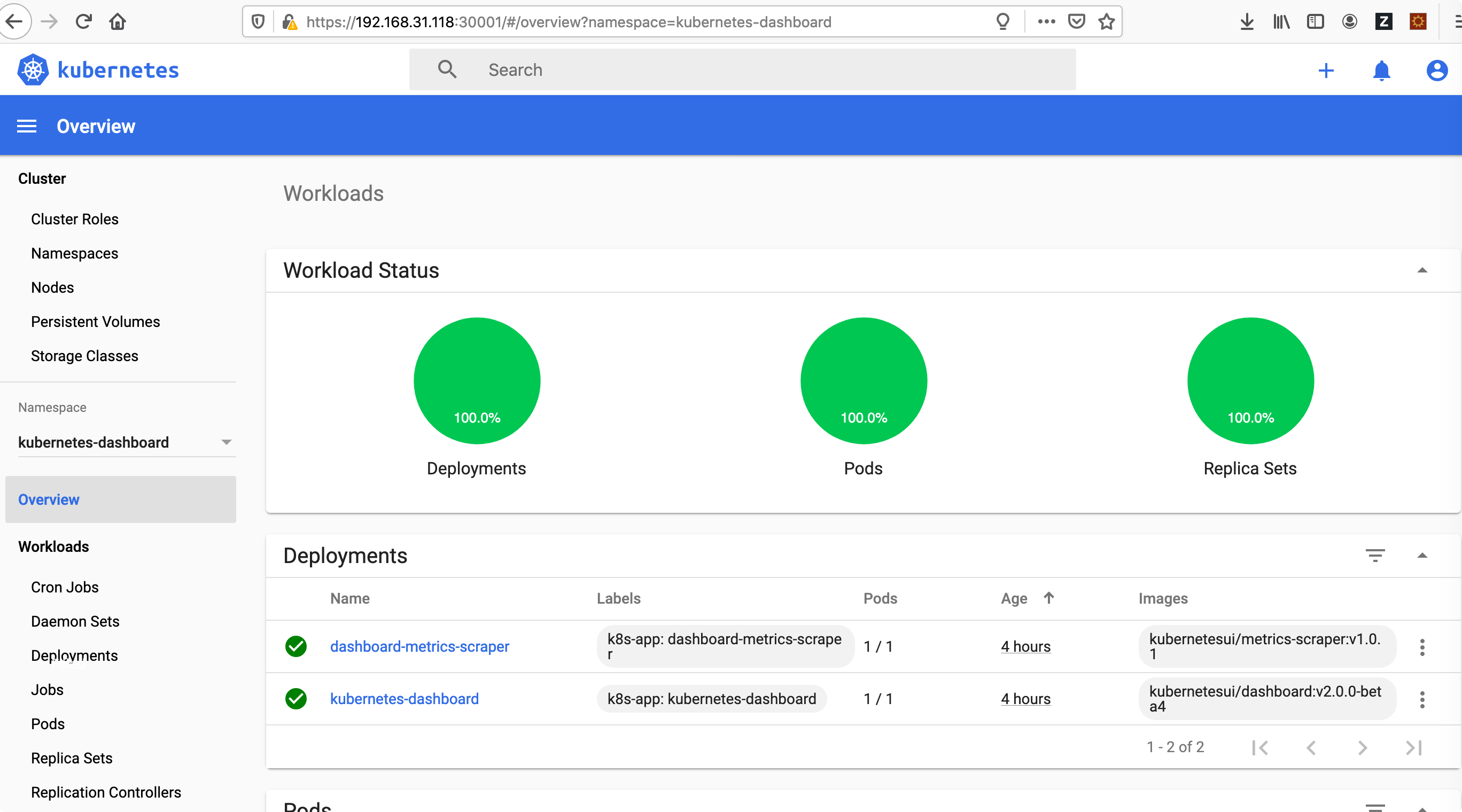Open tracking protection shield icon

[x=258, y=21]
